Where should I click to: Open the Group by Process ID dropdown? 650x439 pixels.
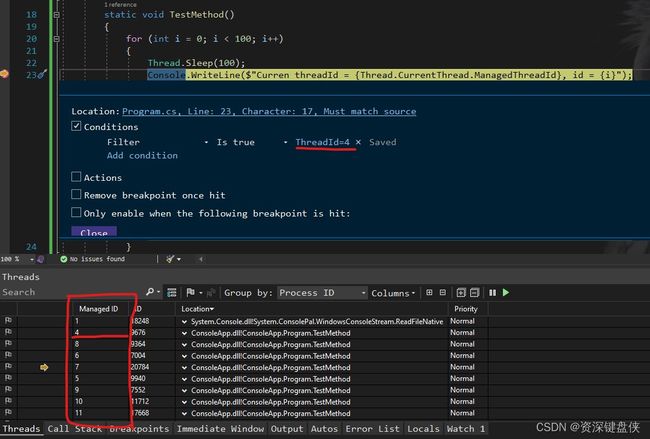click(322, 293)
